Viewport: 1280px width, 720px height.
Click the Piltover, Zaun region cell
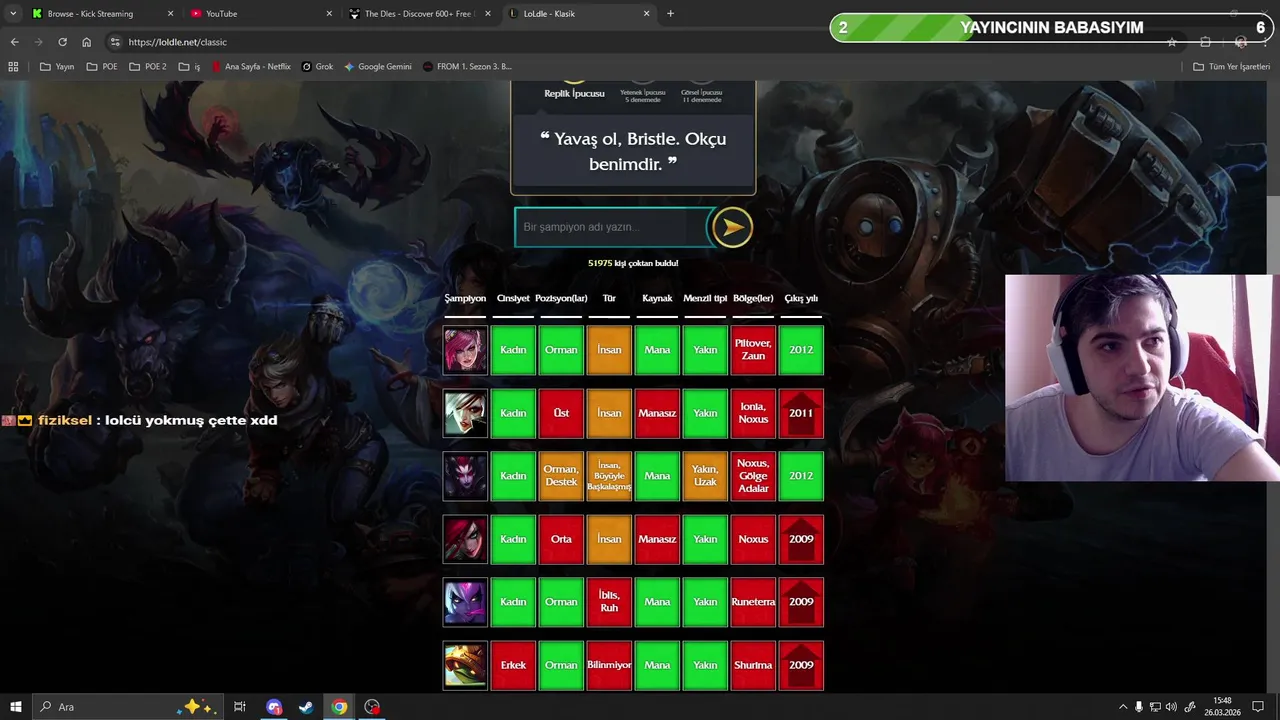(x=753, y=350)
